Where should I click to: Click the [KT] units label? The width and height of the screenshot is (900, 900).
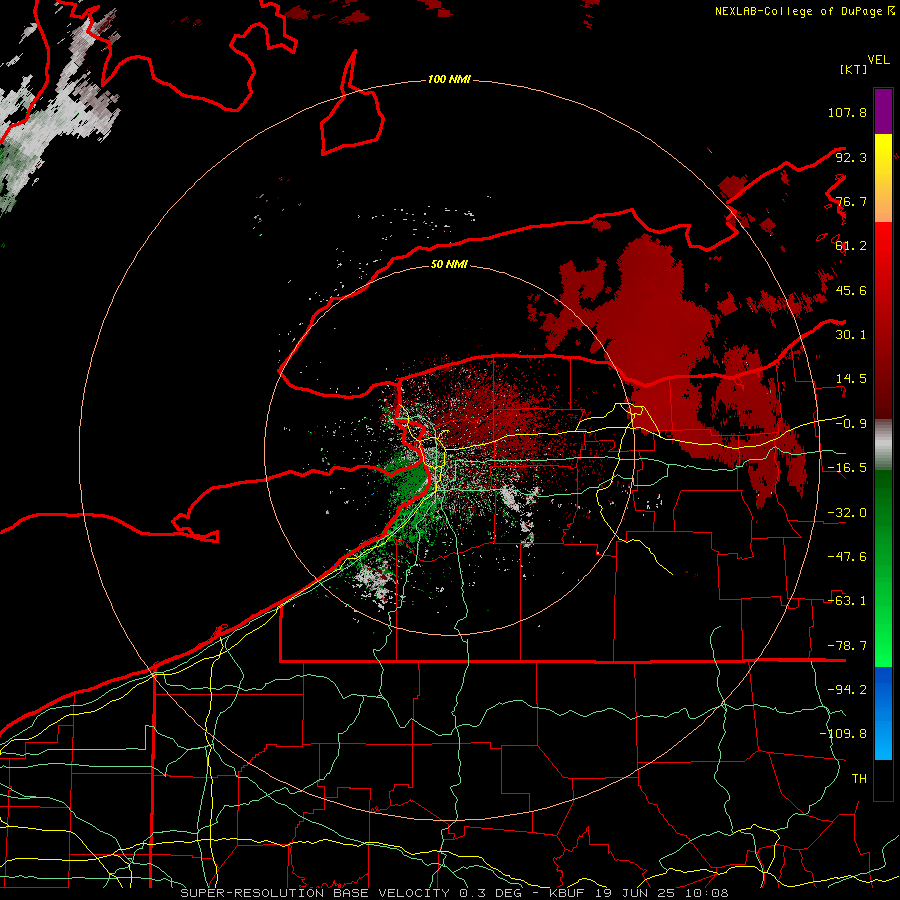pyautogui.click(x=854, y=69)
